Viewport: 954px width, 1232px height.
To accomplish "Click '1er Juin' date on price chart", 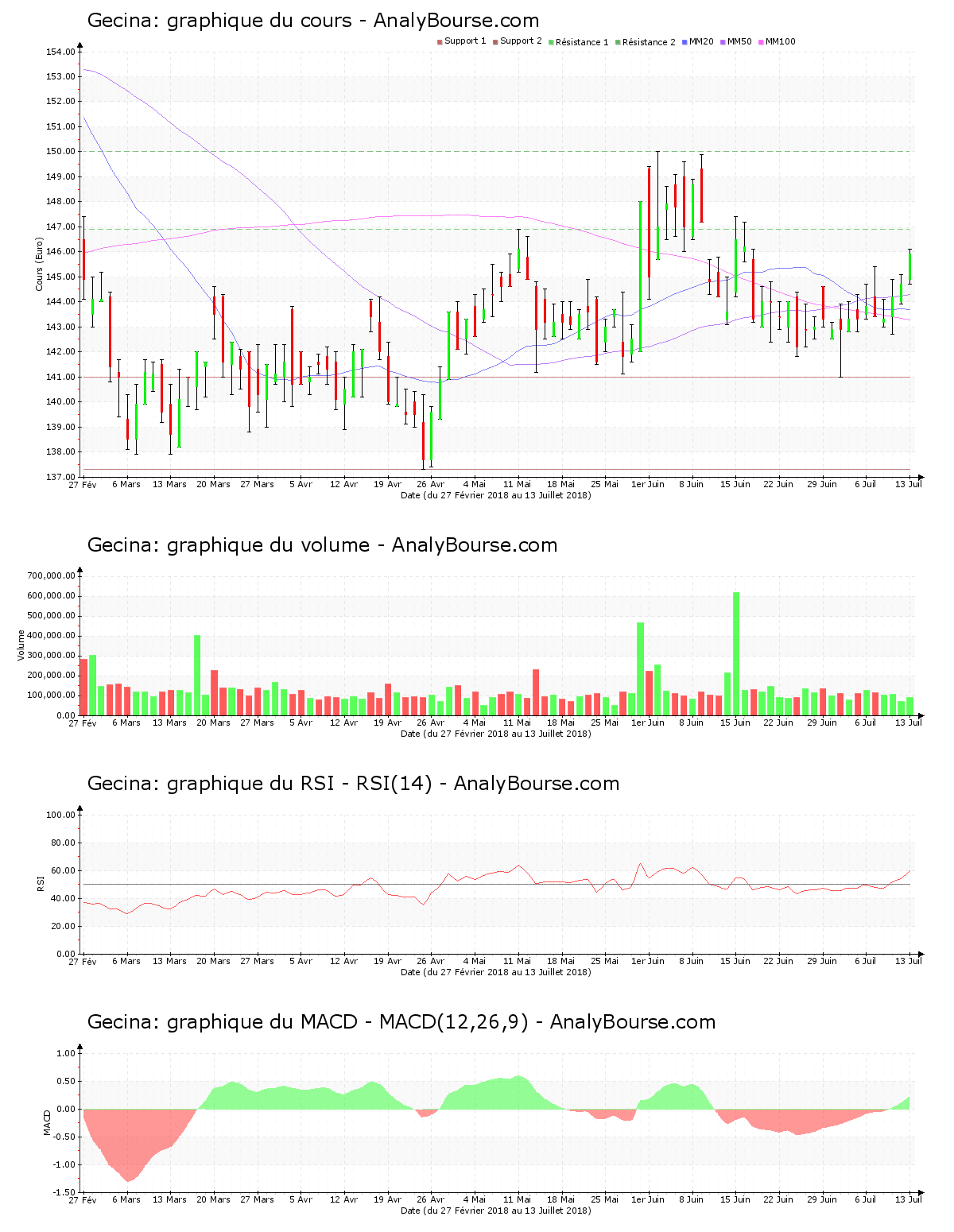I will 648,484.
